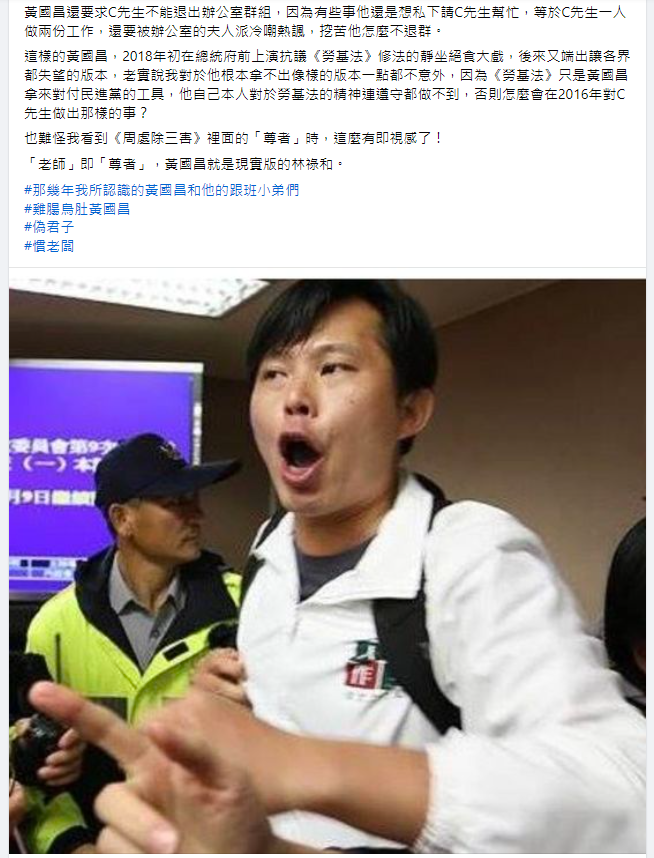654x858 pixels.
Task: Click the logo on the white jacket
Action: [366, 672]
